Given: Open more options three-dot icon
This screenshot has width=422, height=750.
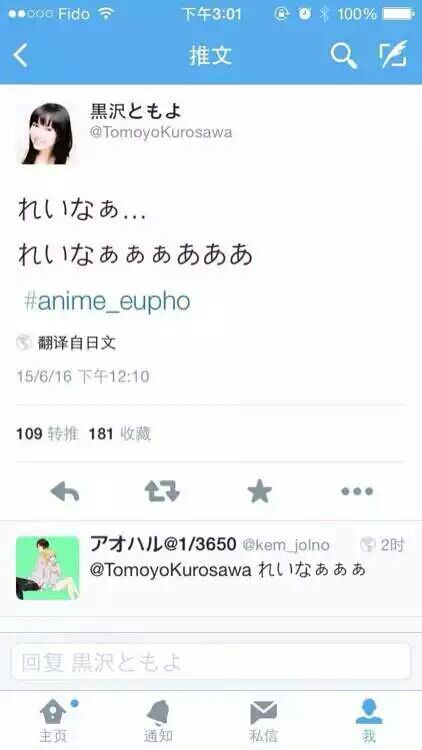Looking at the screenshot, I should coord(357,491).
